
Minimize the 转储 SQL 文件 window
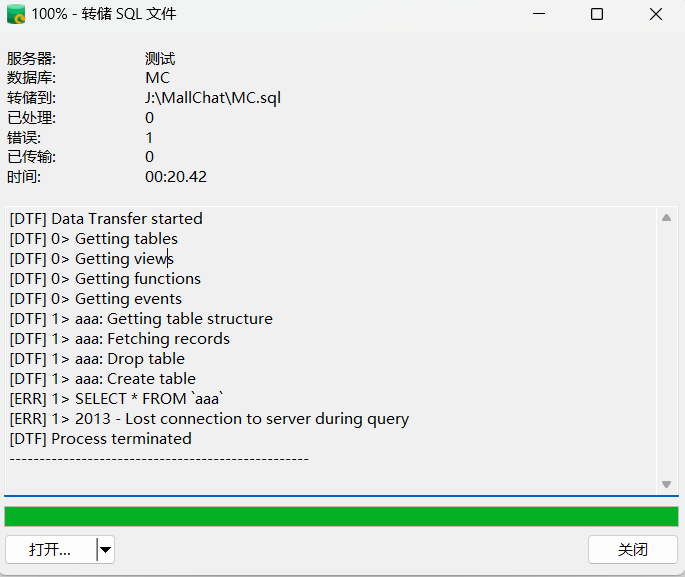click(x=539, y=14)
